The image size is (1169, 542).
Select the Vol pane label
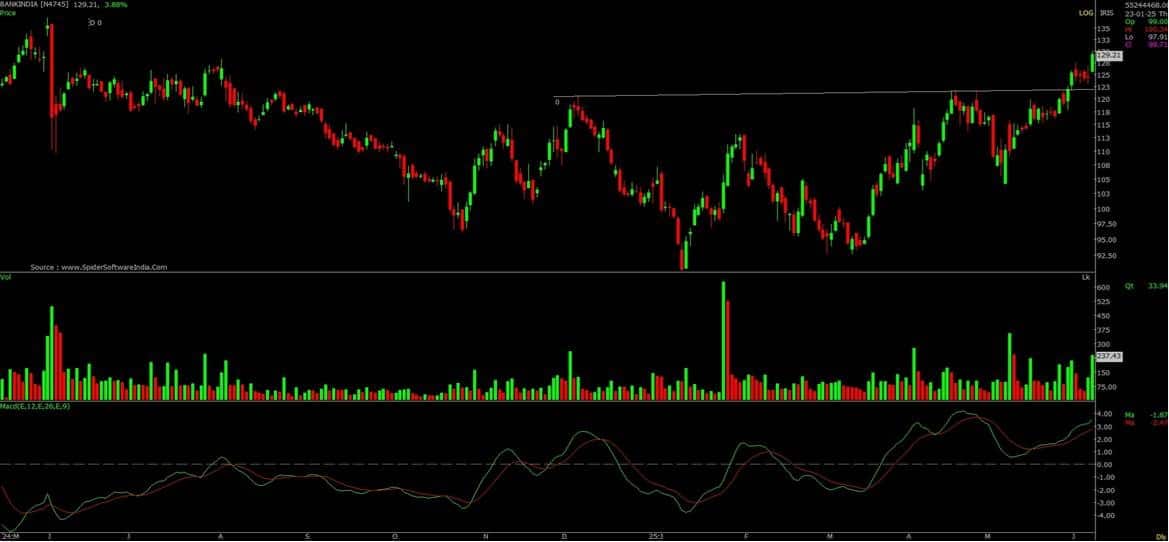[x=6, y=276]
